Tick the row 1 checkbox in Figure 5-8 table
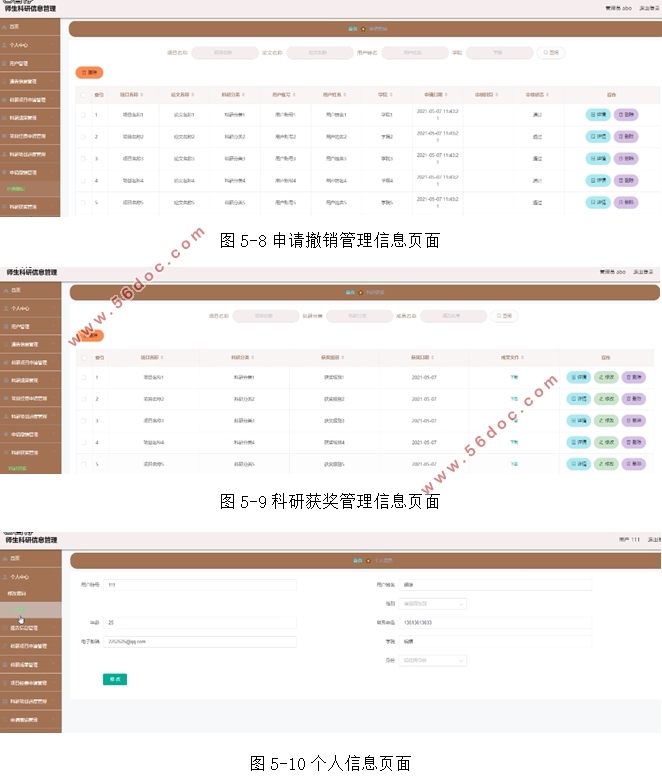Image resolution: width=662 pixels, height=783 pixels. 83,115
